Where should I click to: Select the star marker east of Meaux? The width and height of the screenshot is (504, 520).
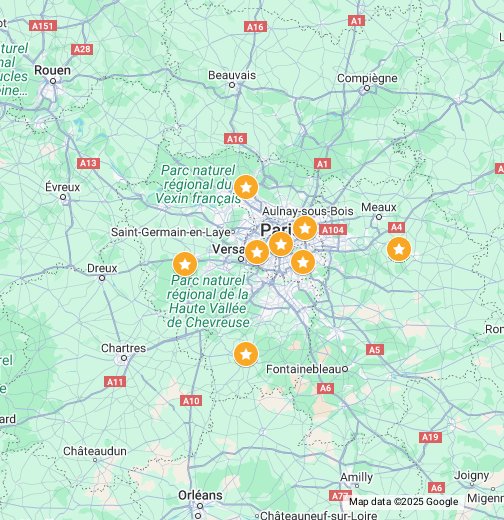coord(399,249)
